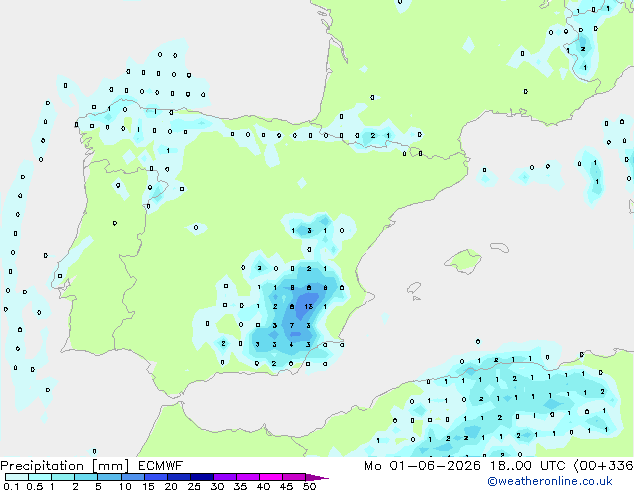Screen dimensions: 634x490
Task: Select the 25–30 mm dark blue legend swatch
Action: point(202,477)
